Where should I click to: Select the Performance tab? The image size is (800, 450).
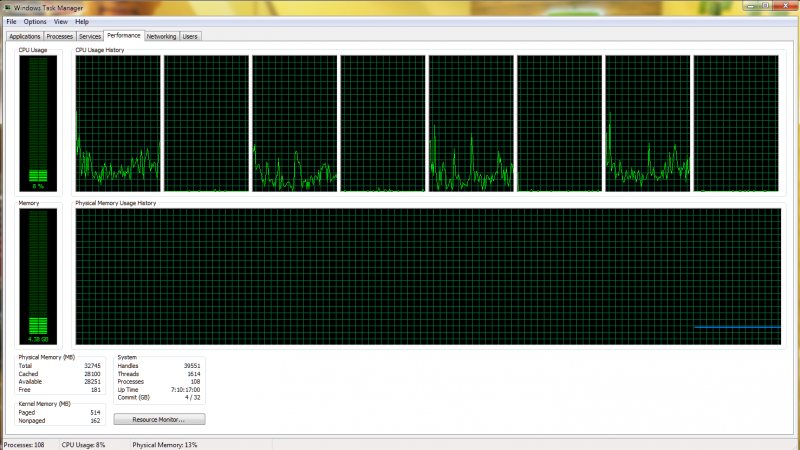(x=123, y=35)
